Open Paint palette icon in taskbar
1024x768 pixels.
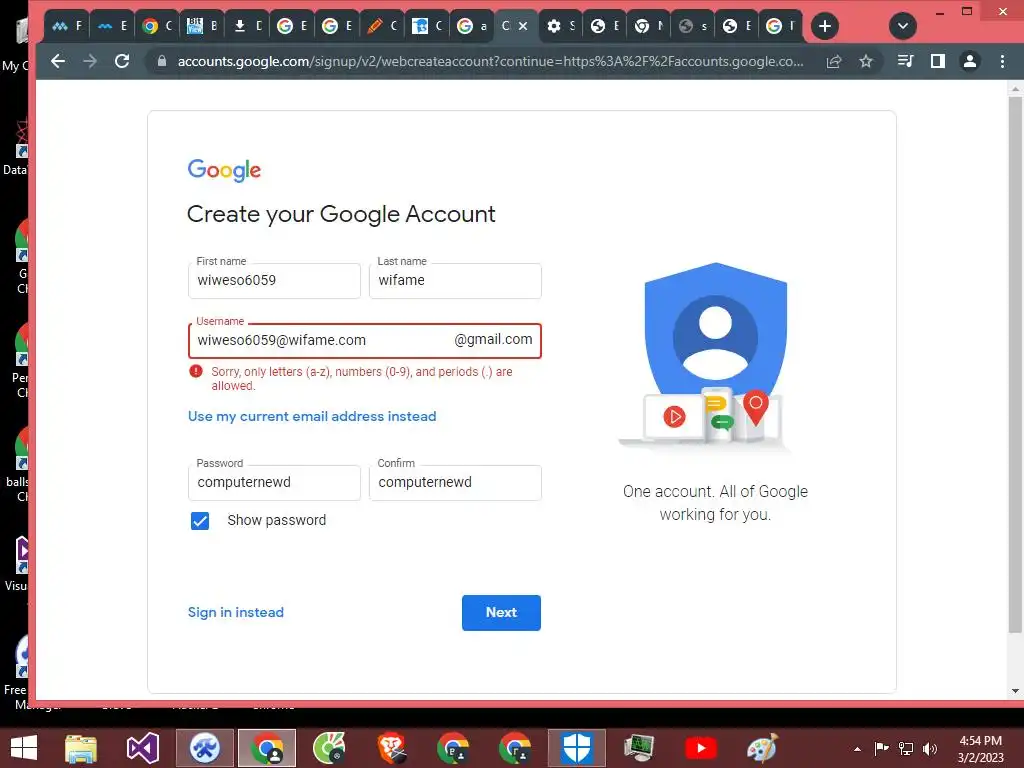click(763, 748)
